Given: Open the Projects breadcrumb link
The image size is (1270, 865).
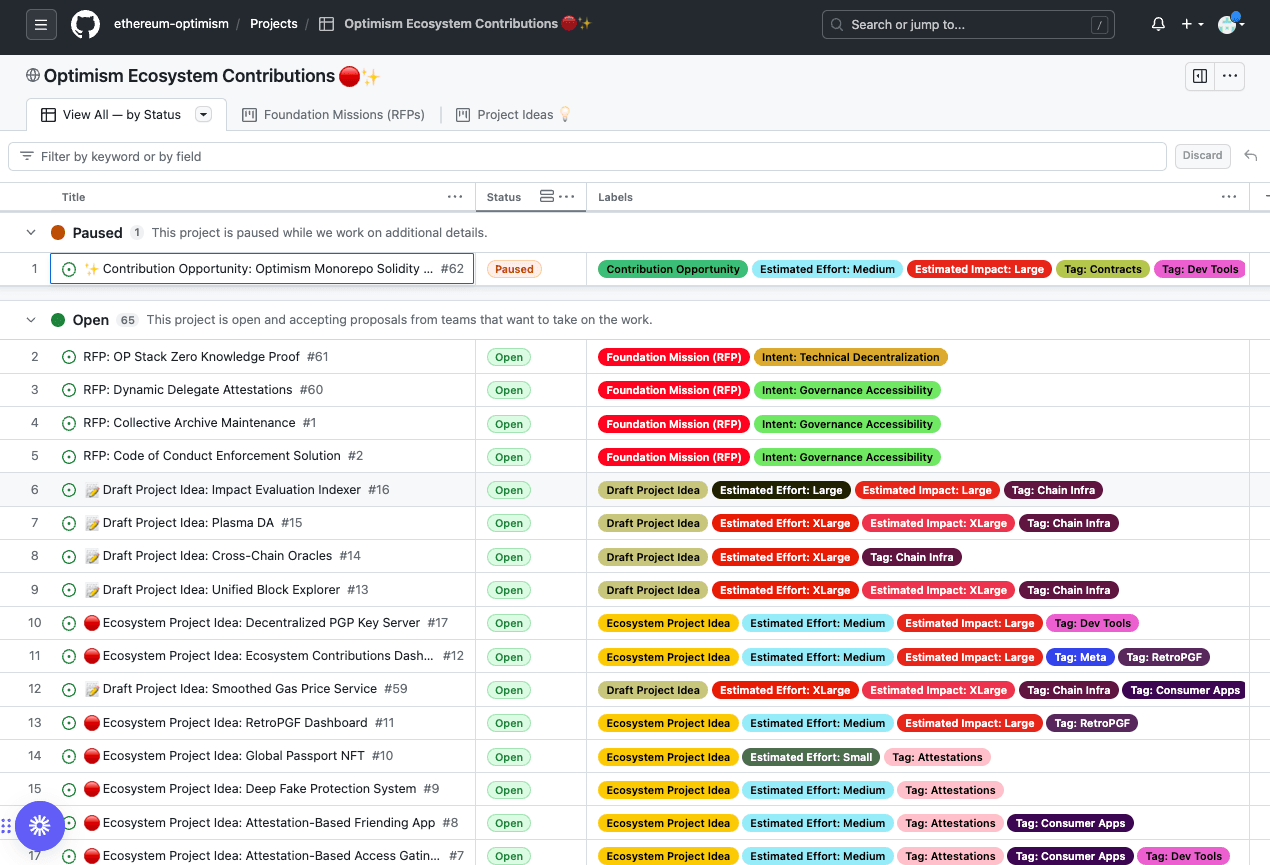Looking at the screenshot, I should (274, 24).
